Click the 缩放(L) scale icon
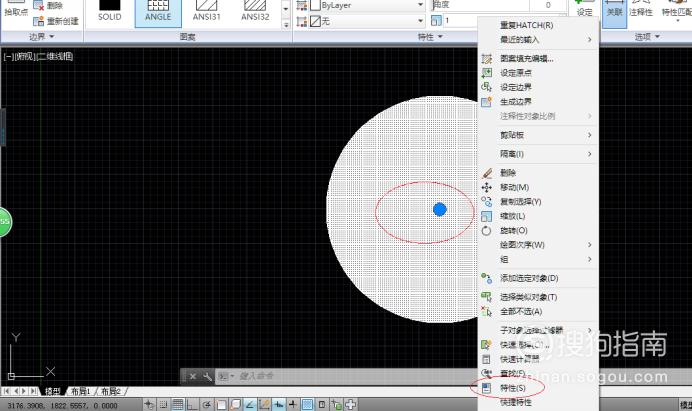Image resolution: width=692 pixels, height=411 pixels. tap(487, 216)
